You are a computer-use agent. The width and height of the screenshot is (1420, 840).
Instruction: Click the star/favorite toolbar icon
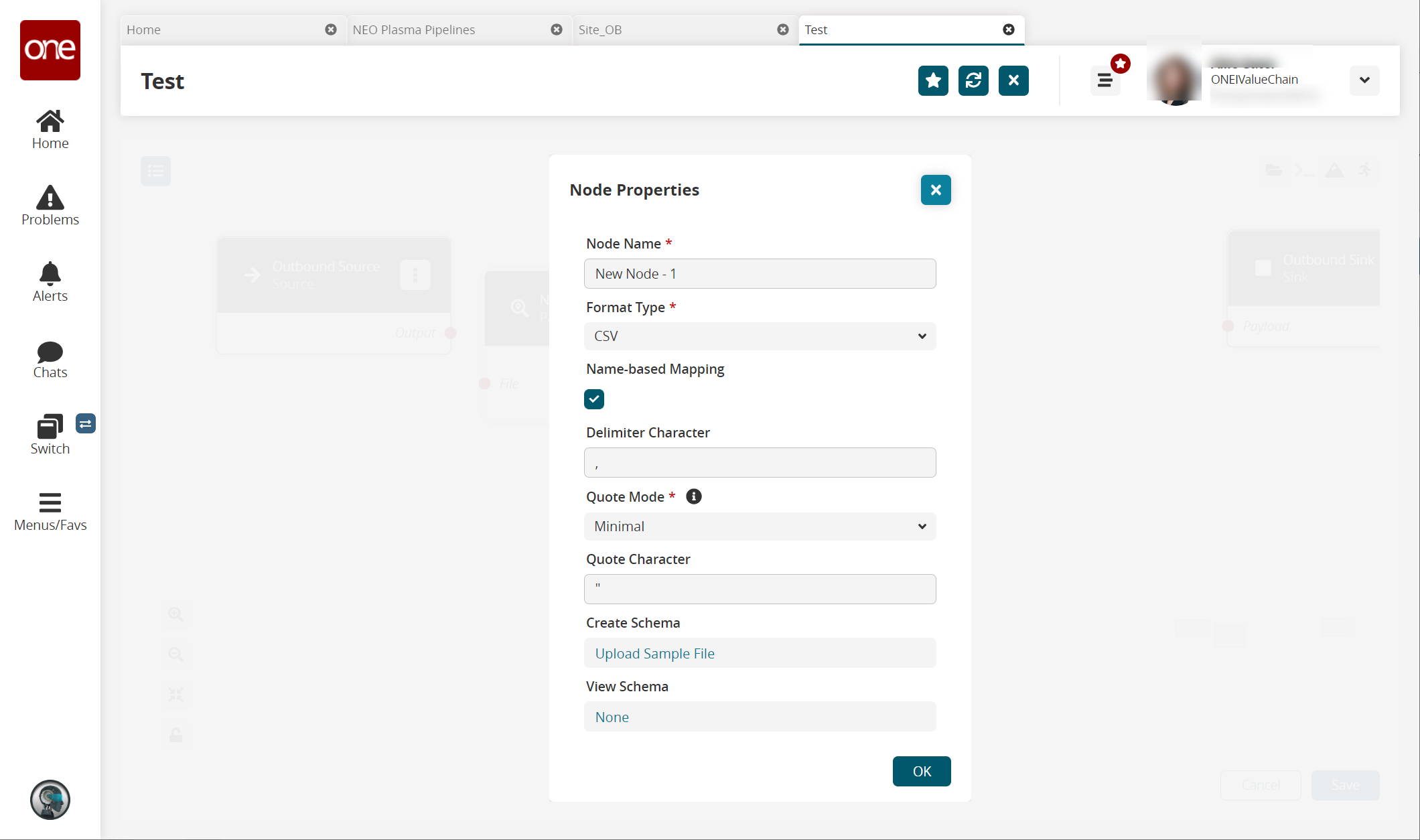point(932,81)
